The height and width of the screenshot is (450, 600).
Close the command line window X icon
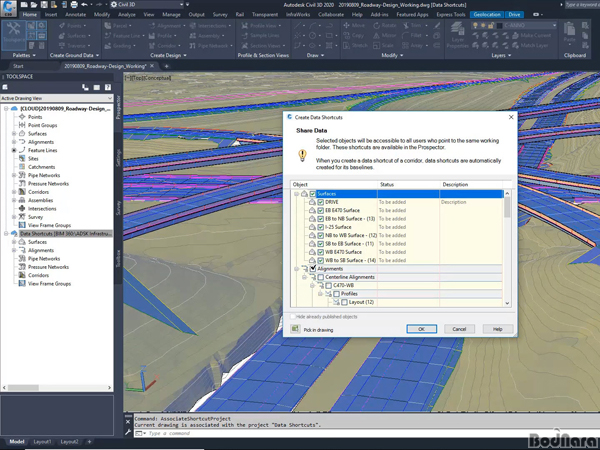click(128, 422)
